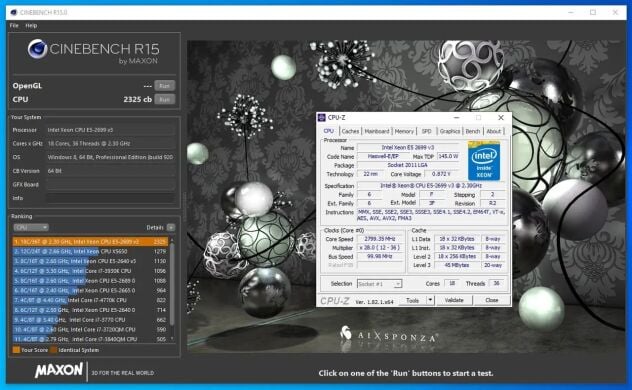Open the CPU ranking type dropdown
632x390 pixels.
pyautogui.click(x=31, y=227)
